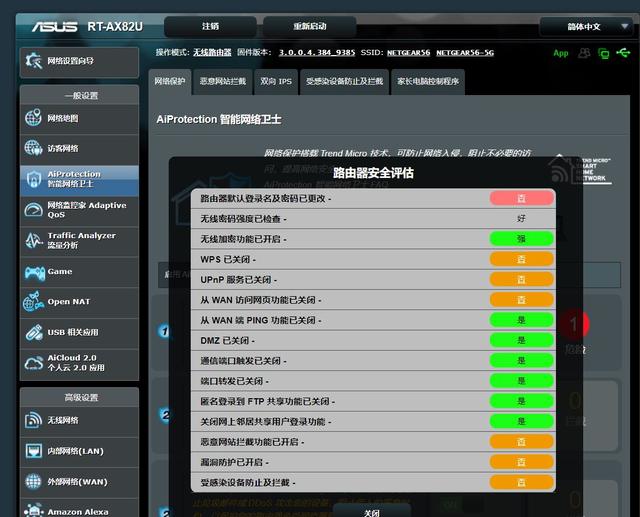Open the NETGEAR56 SSID link
This screenshot has height=517, width=640.
tap(408, 53)
